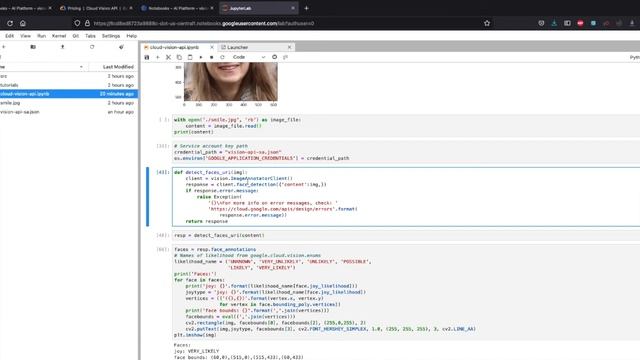Open a new browser tab
This screenshot has width=640, height=360.
(306, 8)
